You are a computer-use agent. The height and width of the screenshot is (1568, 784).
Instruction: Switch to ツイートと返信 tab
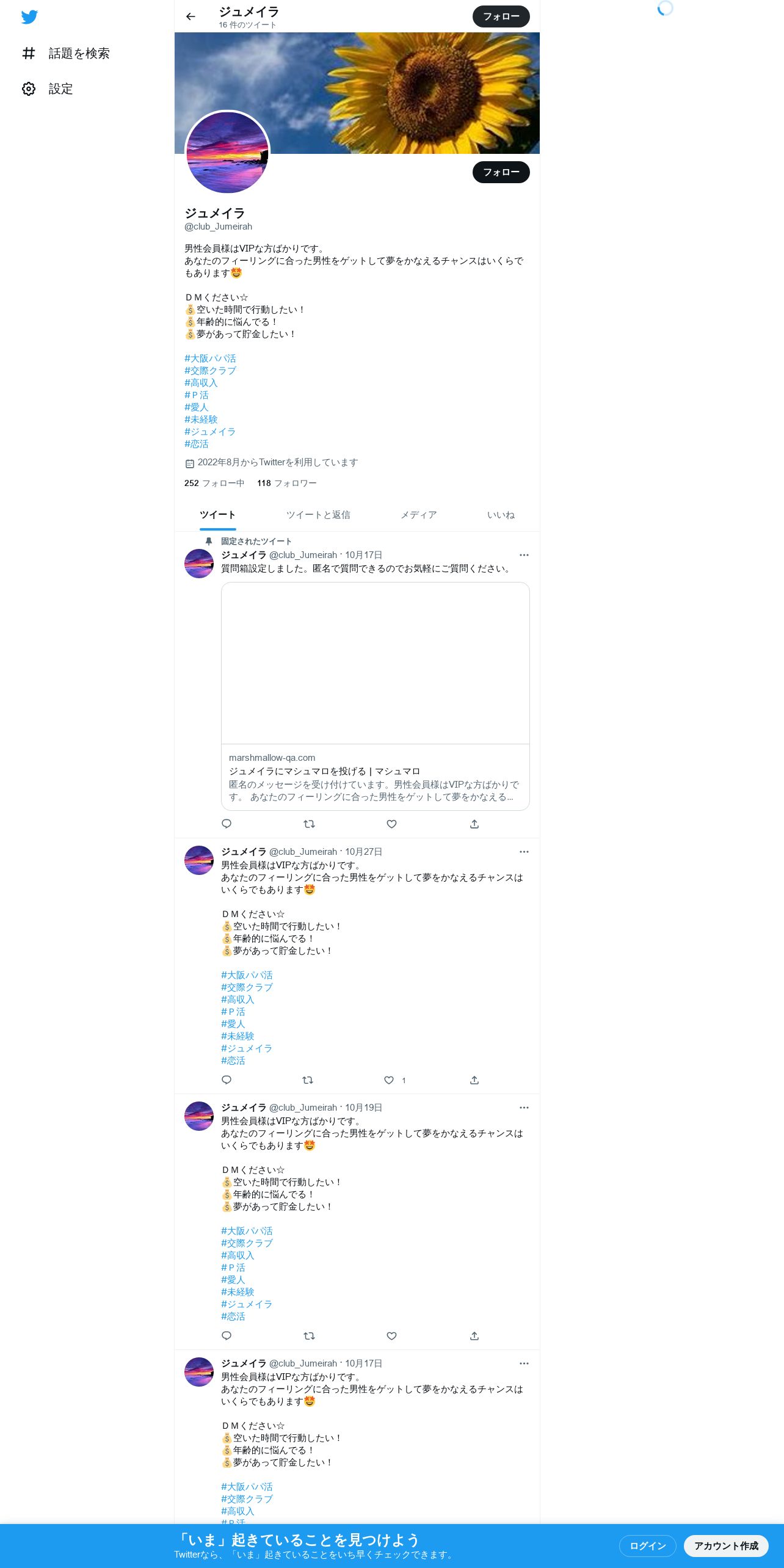pyautogui.click(x=318, y=515)
